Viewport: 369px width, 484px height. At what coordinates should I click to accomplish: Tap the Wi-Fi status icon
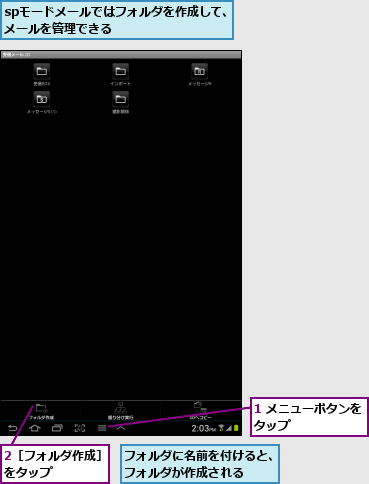point(221,428)
